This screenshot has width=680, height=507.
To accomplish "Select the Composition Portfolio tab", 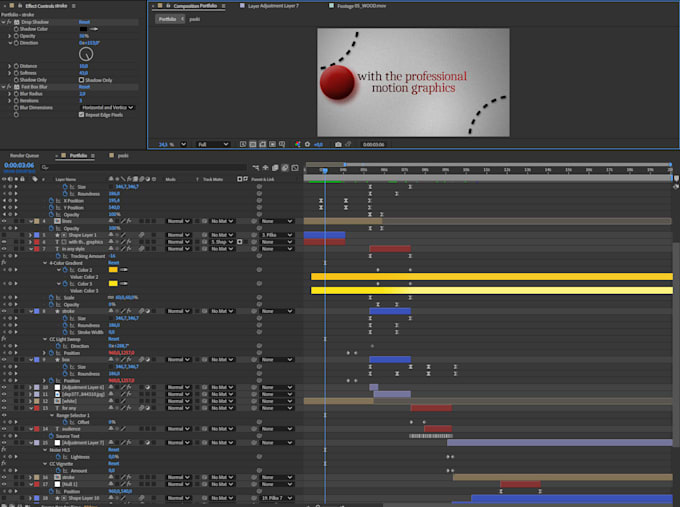I will (x=195, y=6).
